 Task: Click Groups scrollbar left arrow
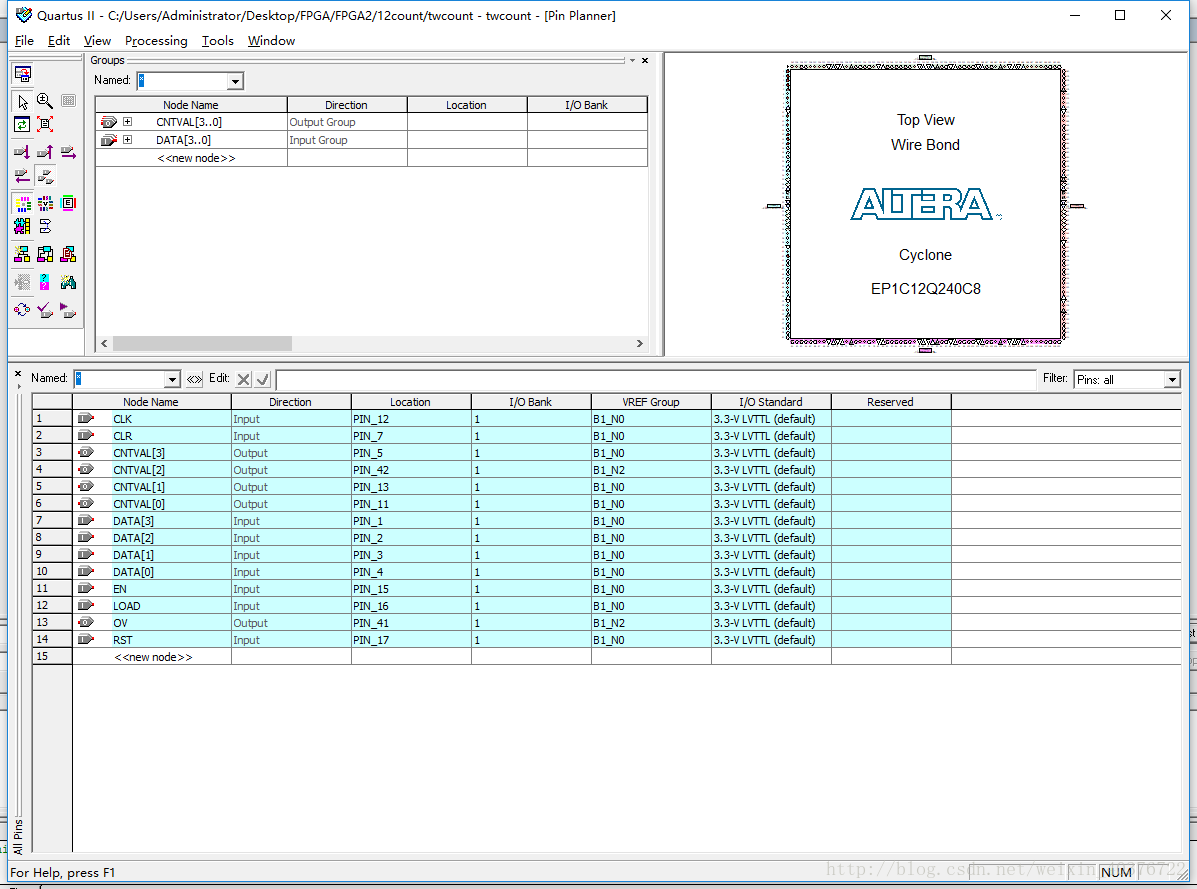tap(104, 343)
